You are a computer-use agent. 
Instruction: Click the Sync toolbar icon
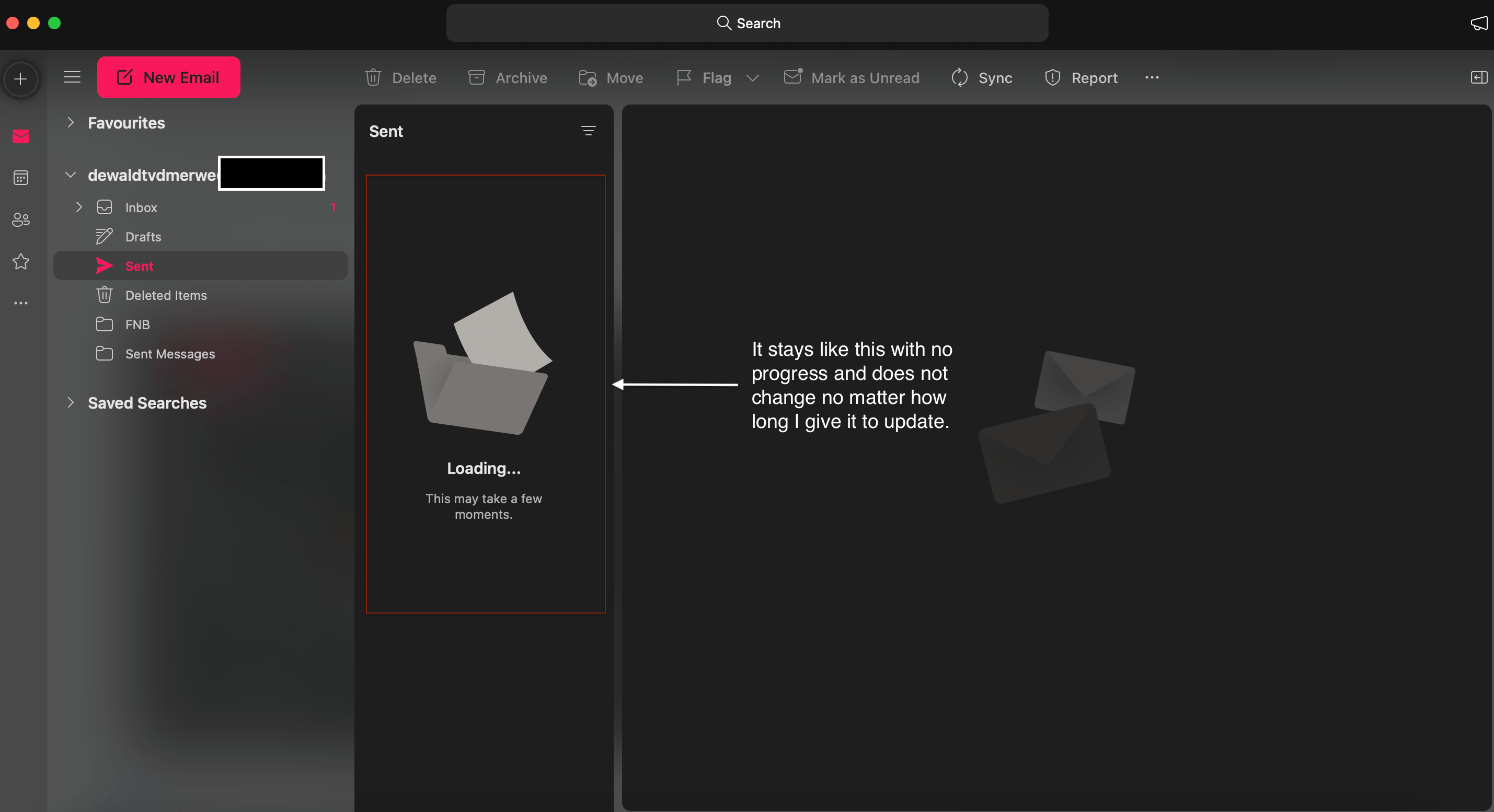(960, 78)
